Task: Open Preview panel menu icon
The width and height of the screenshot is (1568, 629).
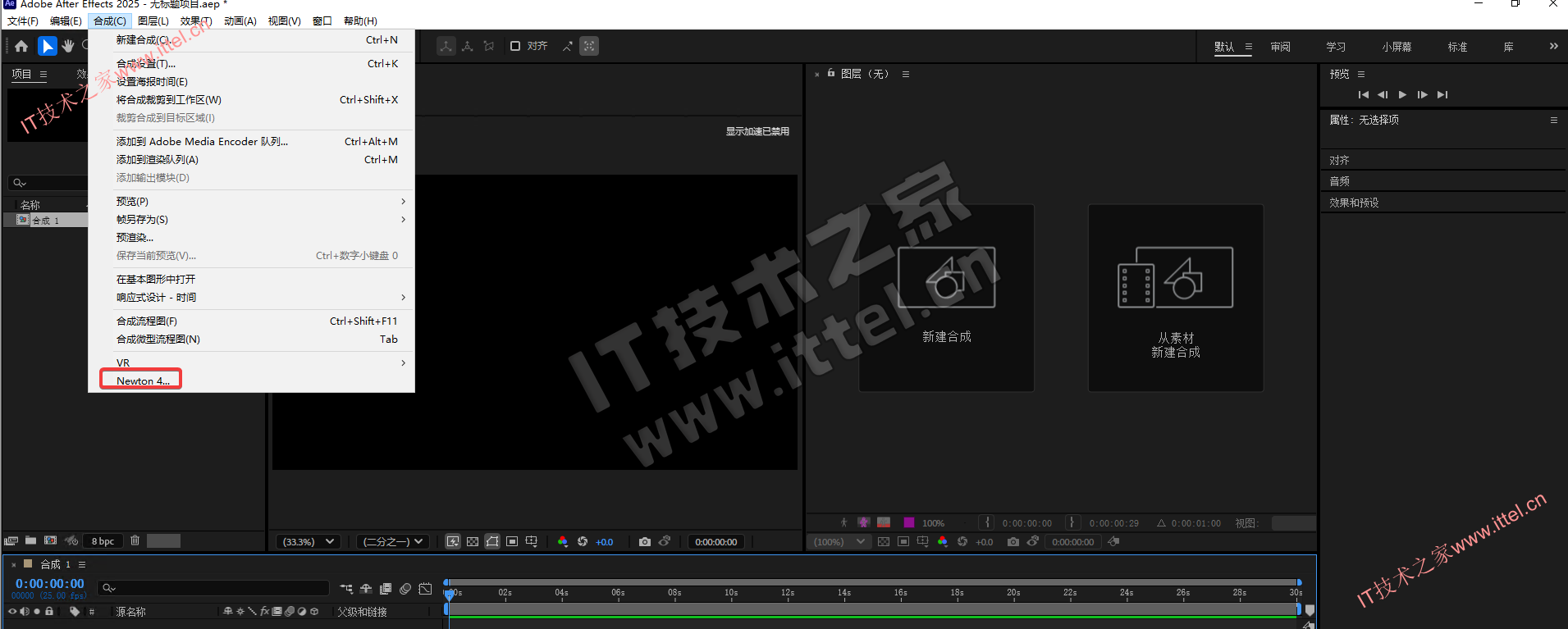Action: point(1361,74)
